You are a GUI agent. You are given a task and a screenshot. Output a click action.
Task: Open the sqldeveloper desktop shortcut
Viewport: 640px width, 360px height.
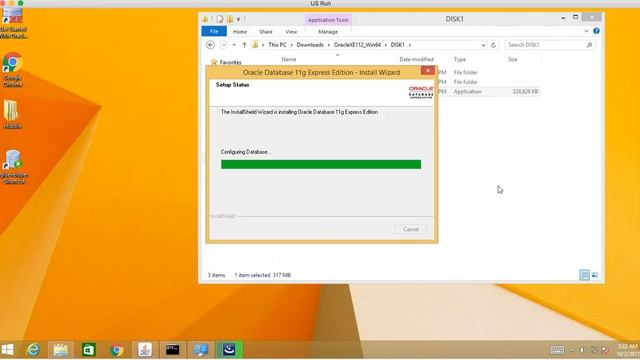click(x=13, y=167)
